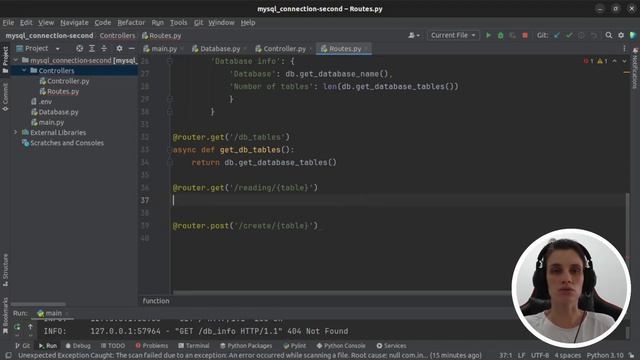Viewport: 640px width, 360px height.
Task: Toggle the Bookmarks sidebar stripe button
Action: (5, 315)
